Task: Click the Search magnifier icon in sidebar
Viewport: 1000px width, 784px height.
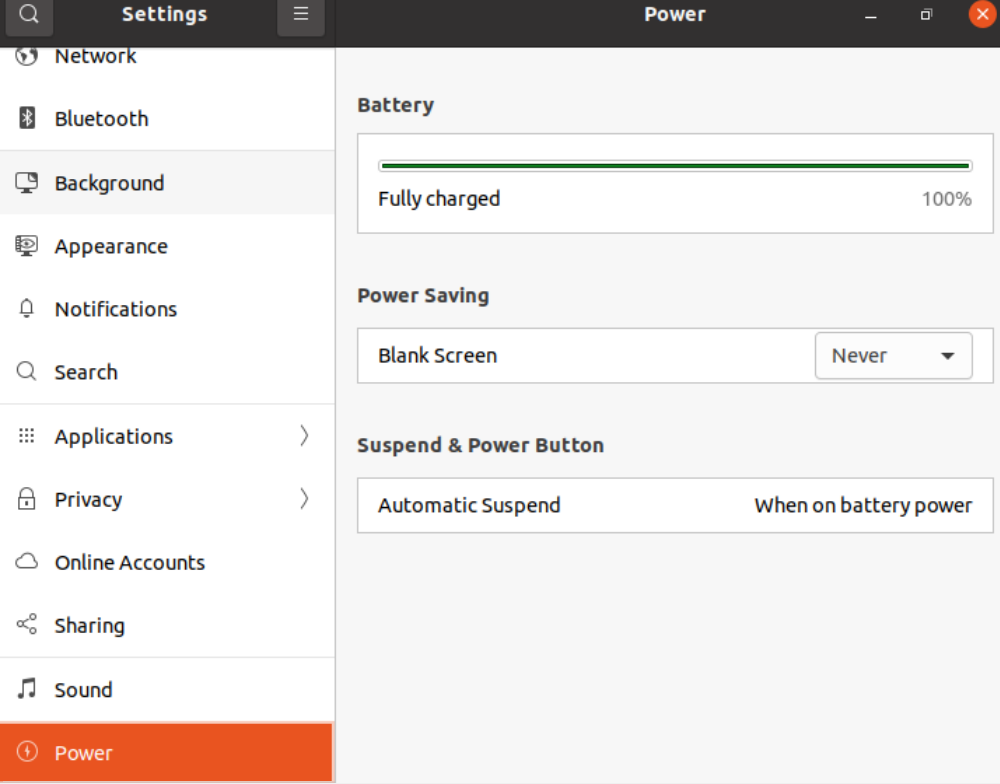Action: point(27,371)
